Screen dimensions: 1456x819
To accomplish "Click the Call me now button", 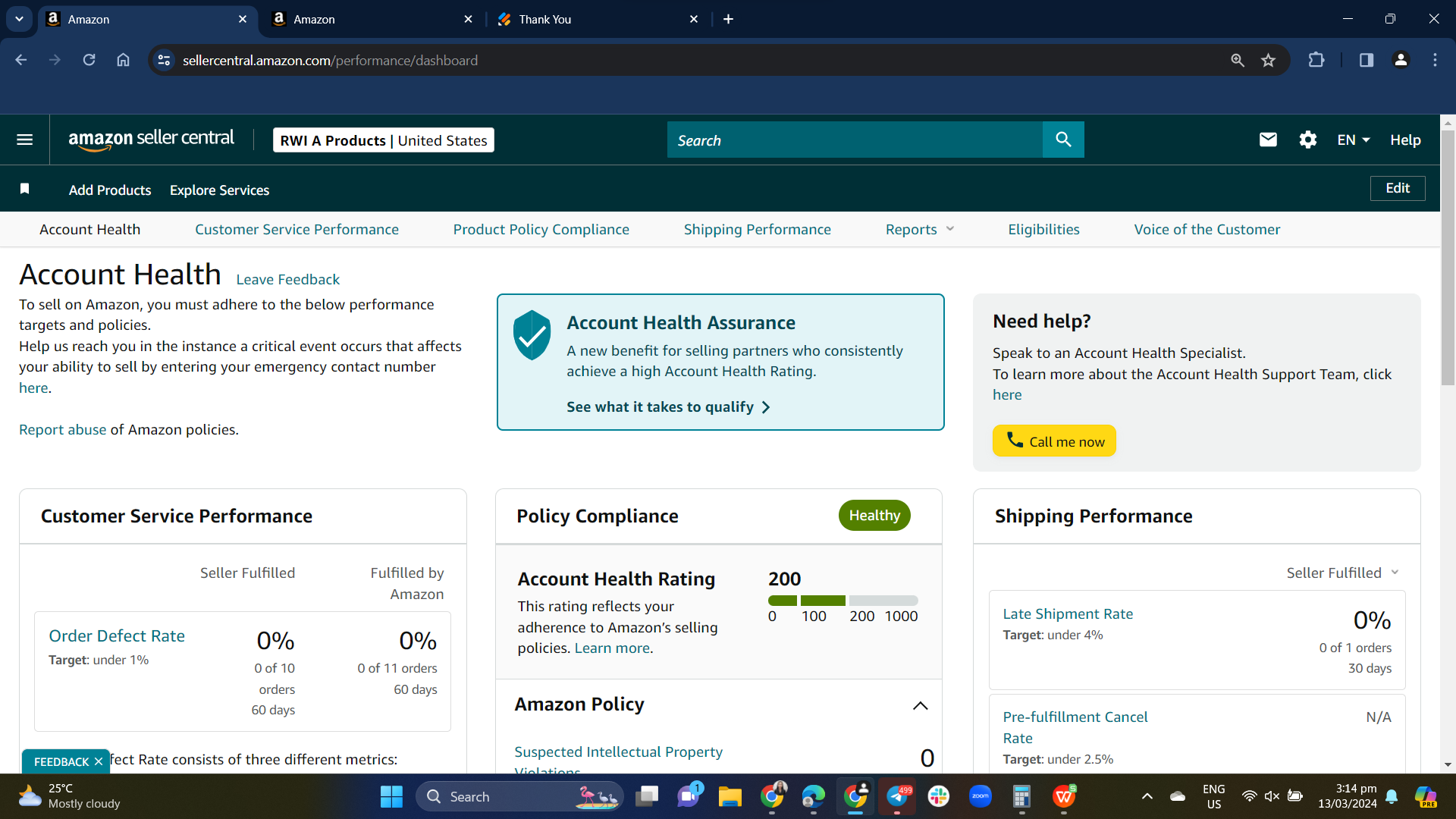I will coord(1054,441).
